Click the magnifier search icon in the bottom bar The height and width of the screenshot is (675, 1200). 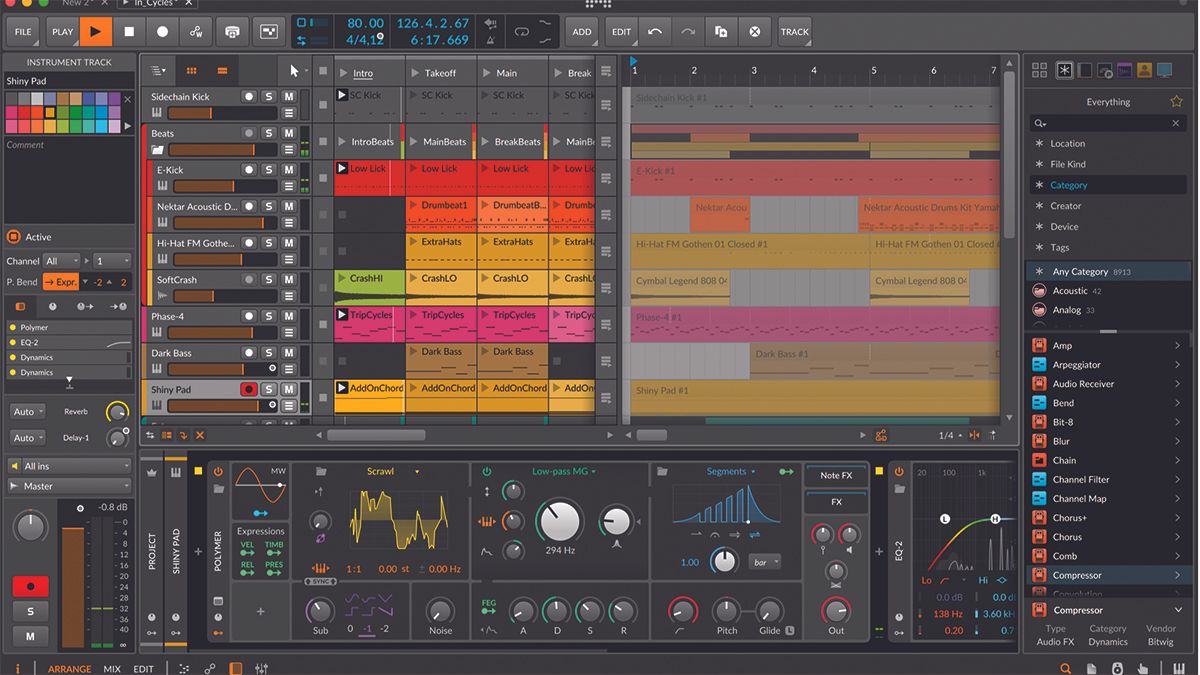click(x=1063, y=668)
